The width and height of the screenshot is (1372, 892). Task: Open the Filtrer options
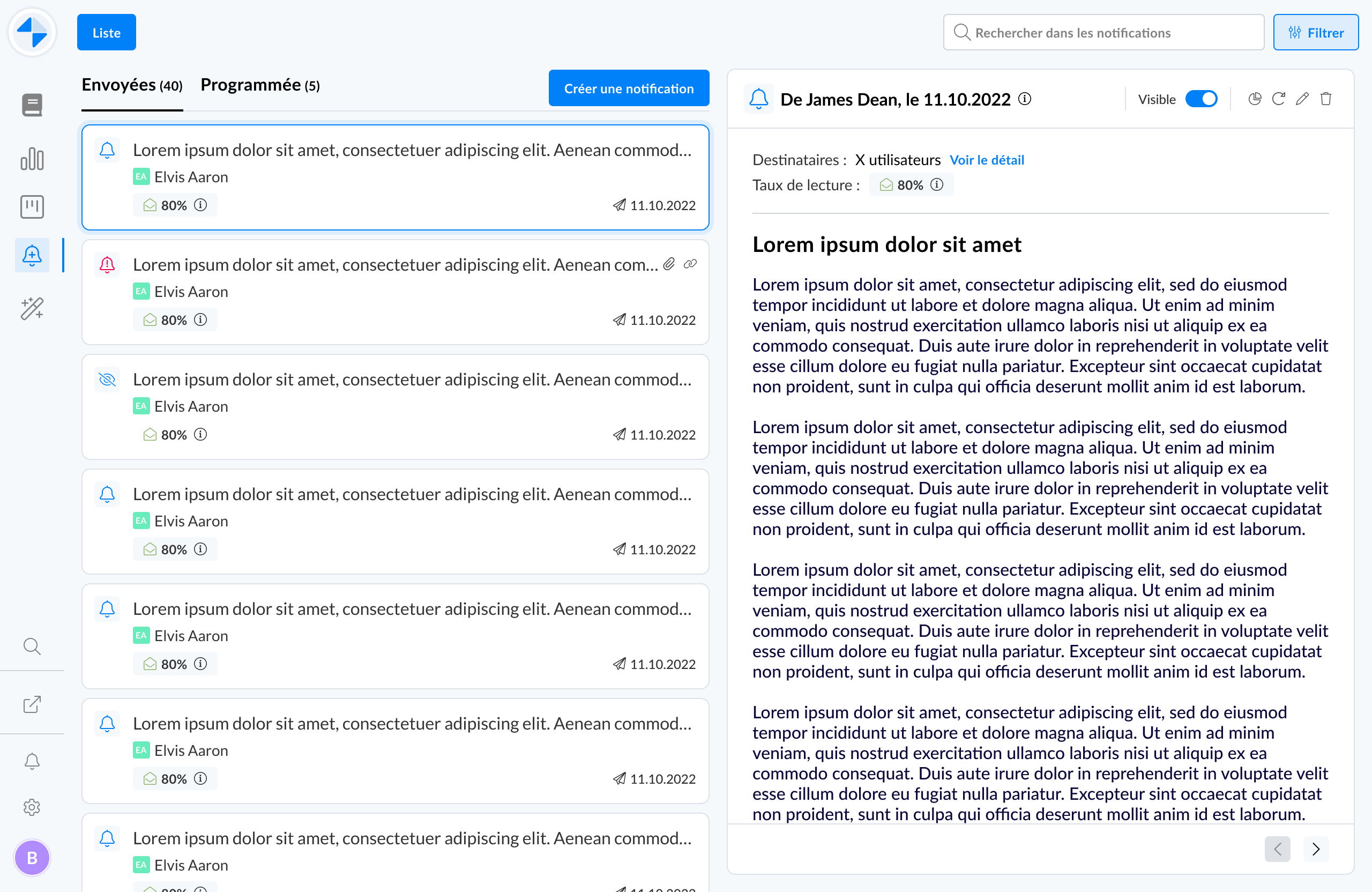point(1316,33)
